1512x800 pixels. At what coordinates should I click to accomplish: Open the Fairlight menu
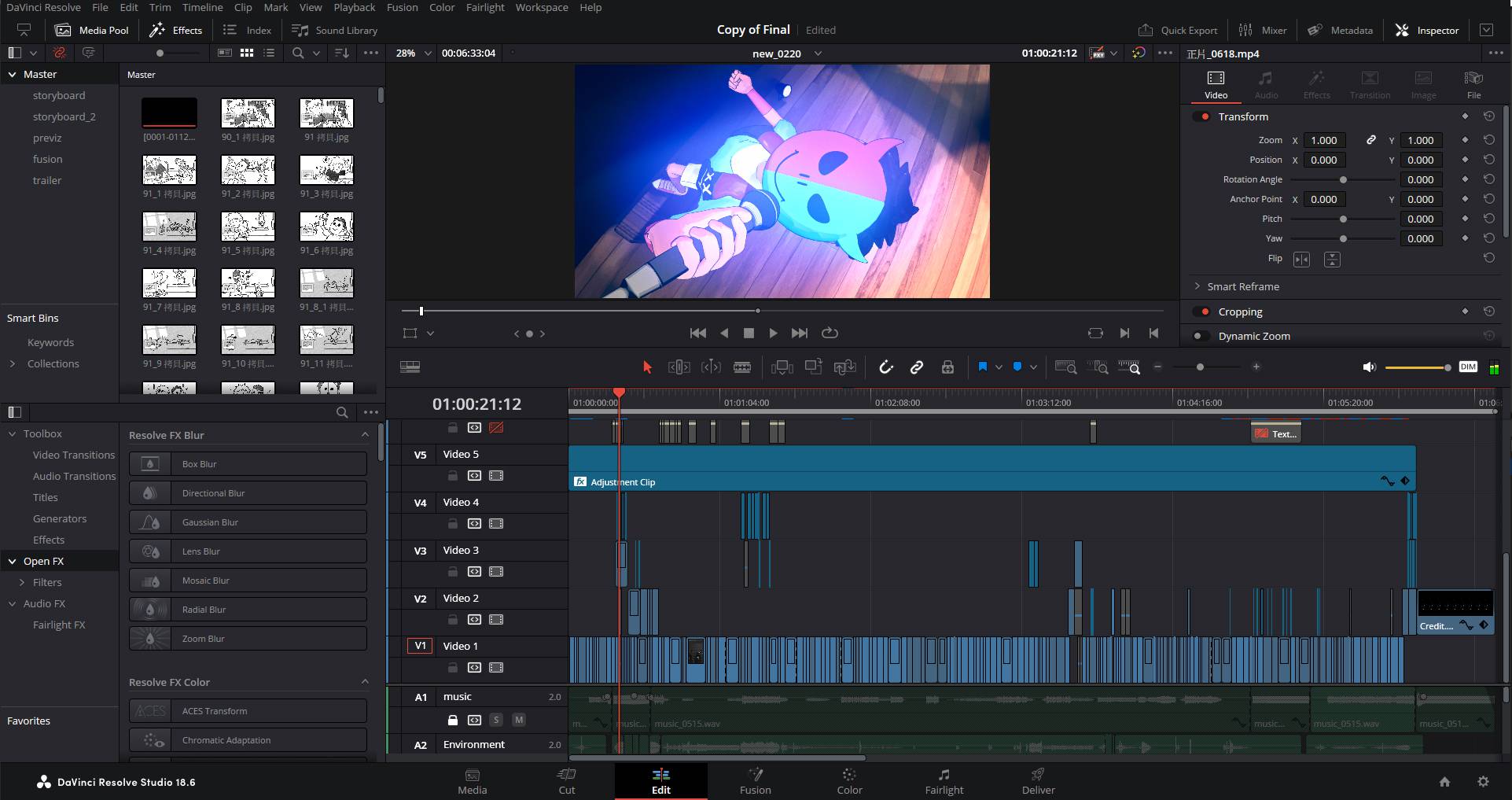(485, 7)
